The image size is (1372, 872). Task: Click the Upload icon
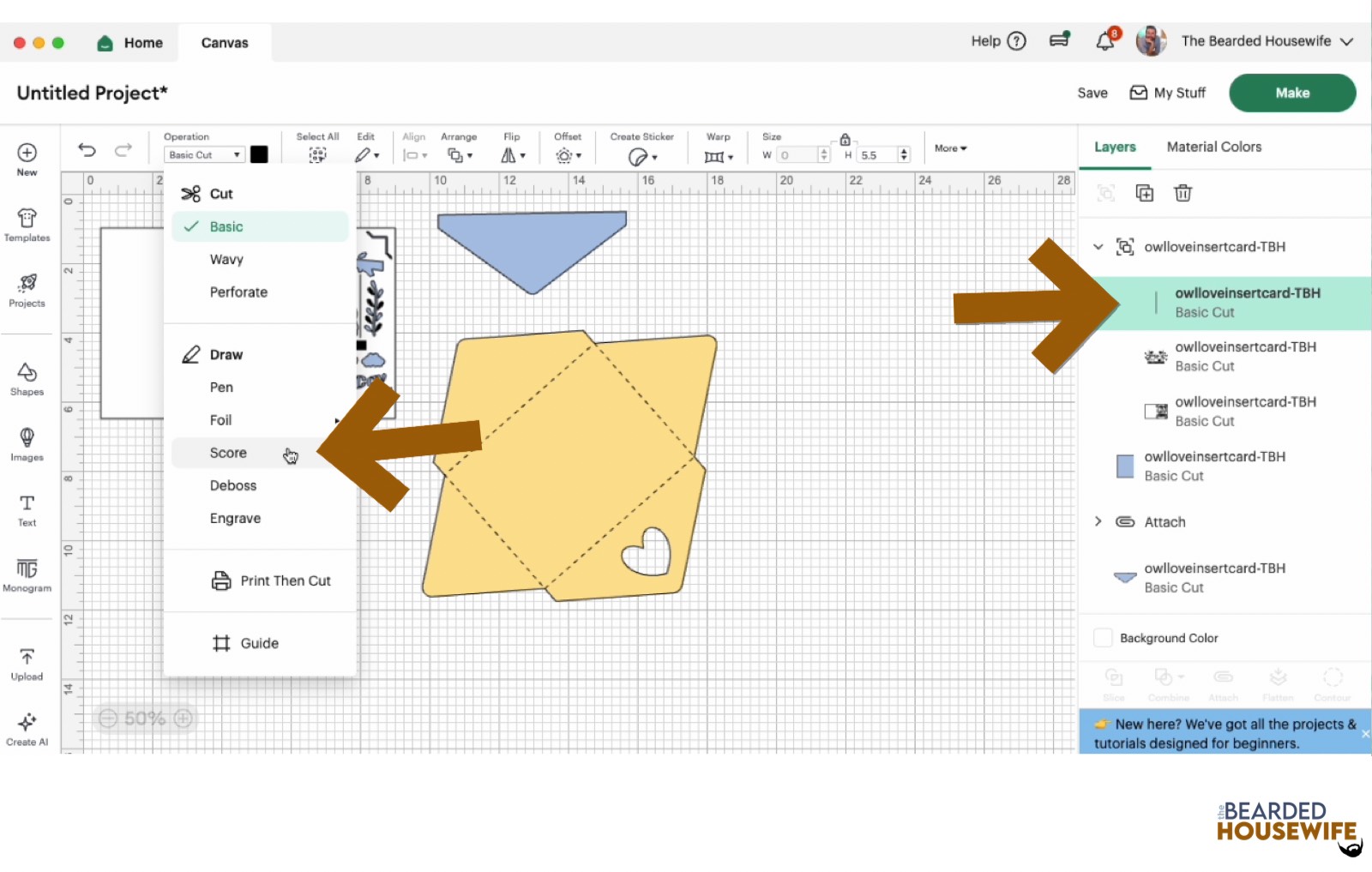point(27,664)
